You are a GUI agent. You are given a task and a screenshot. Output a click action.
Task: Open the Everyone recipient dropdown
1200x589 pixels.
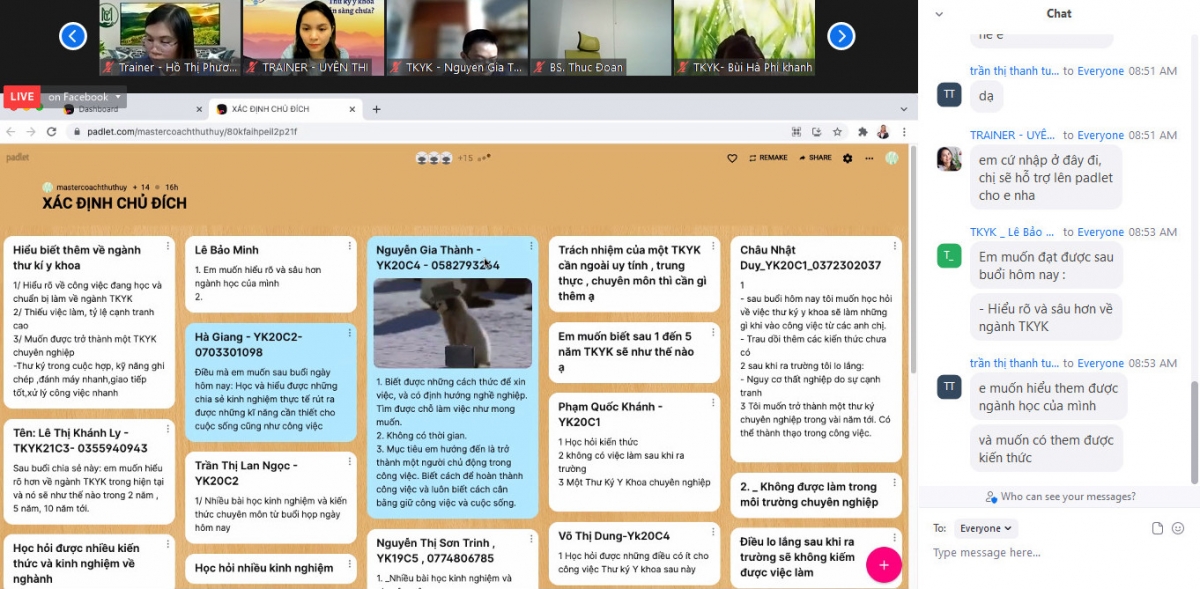click(x=985, y=528)
